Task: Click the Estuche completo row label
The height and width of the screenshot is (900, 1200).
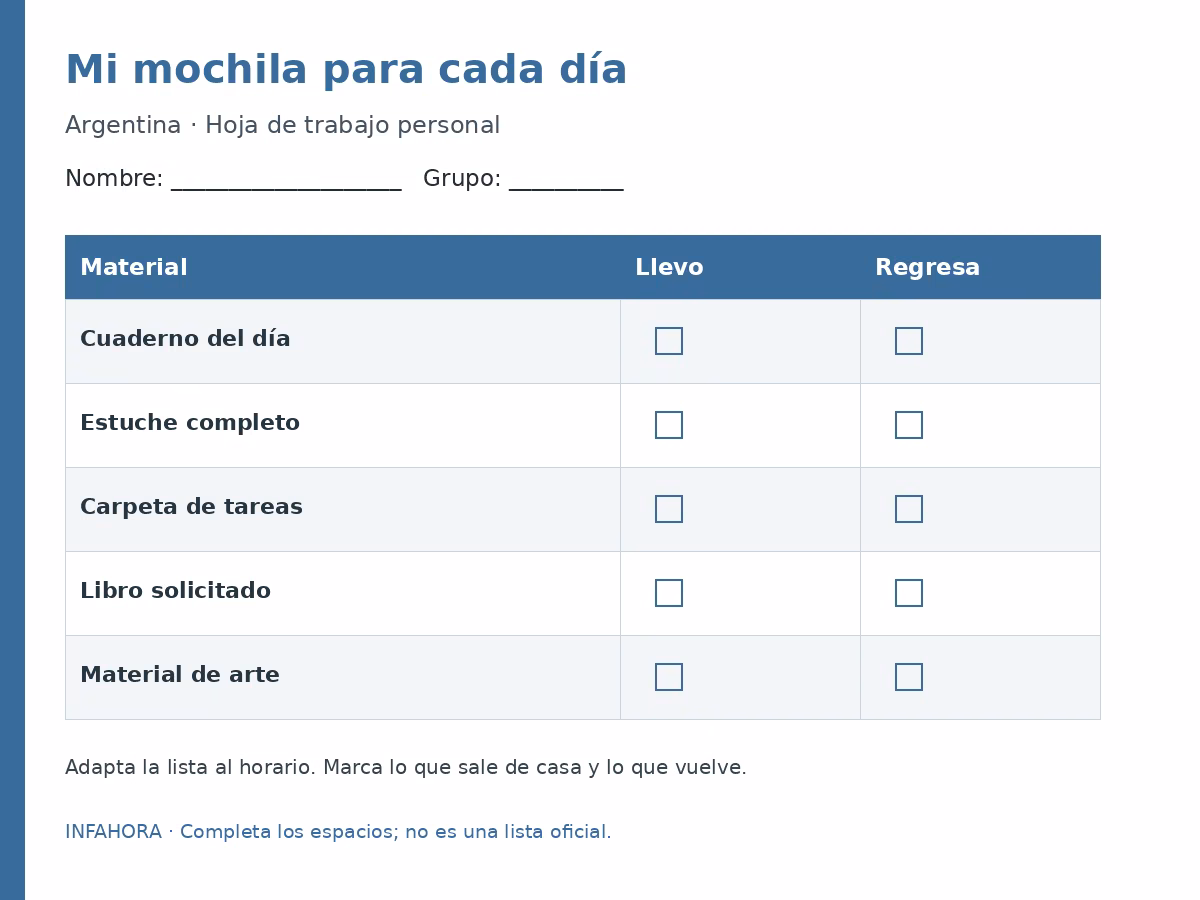Action: click(x=190, y=424)
